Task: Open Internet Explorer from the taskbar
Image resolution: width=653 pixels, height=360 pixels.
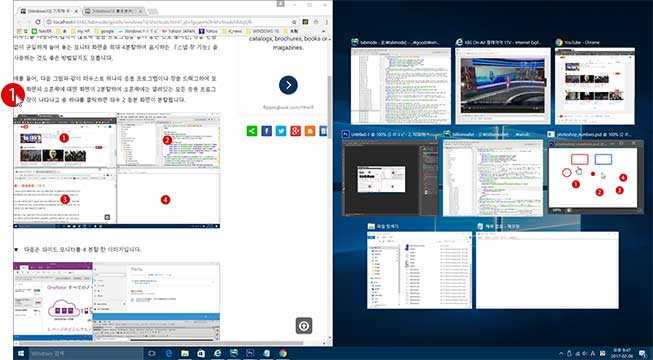Action: (217, 353)
